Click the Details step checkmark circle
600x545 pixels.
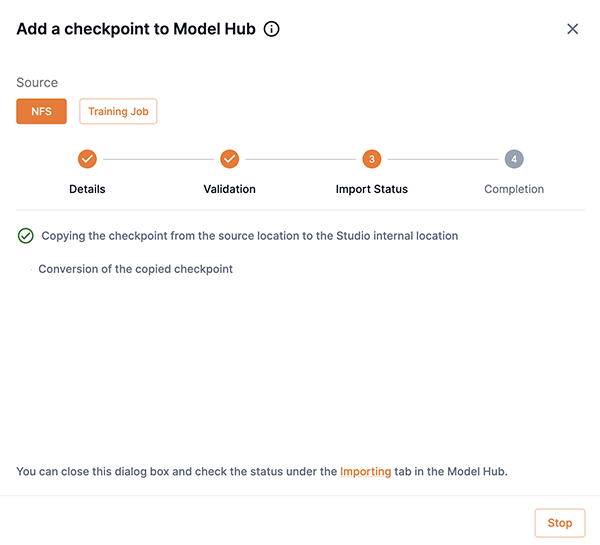pos(87,159)
